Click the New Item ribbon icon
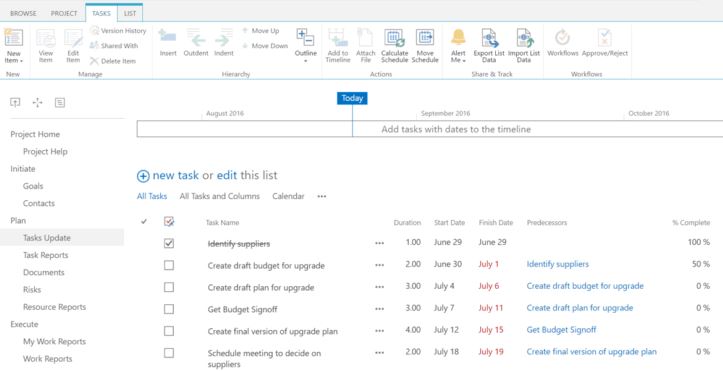 click(14, 38)
